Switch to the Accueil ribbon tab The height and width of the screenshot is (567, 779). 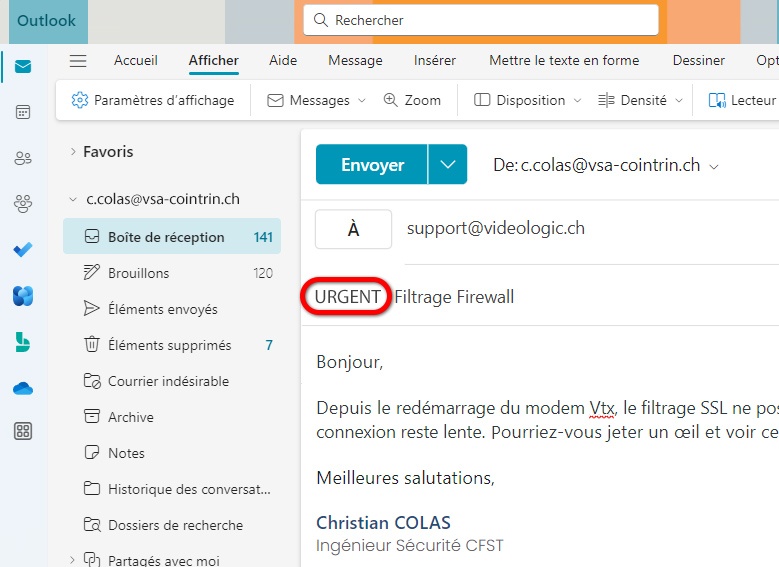[136, 61]
